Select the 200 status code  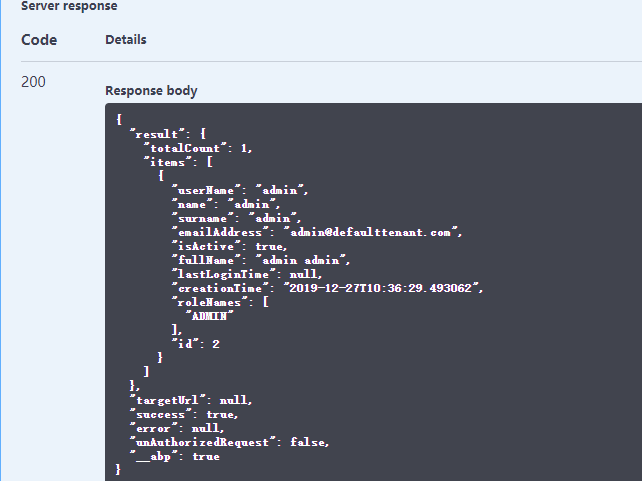(x=33, y=82)
